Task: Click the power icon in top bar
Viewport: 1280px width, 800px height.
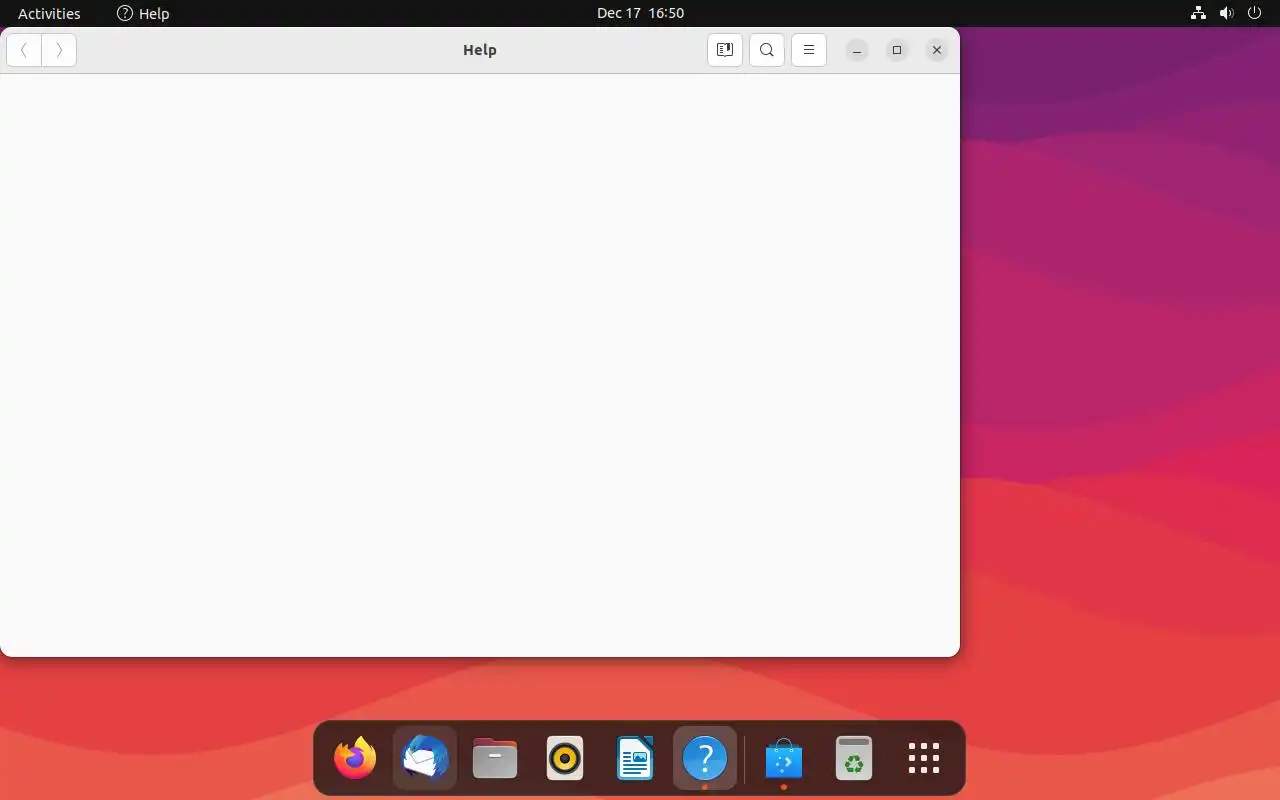Action: click(x=1254, y=13)
